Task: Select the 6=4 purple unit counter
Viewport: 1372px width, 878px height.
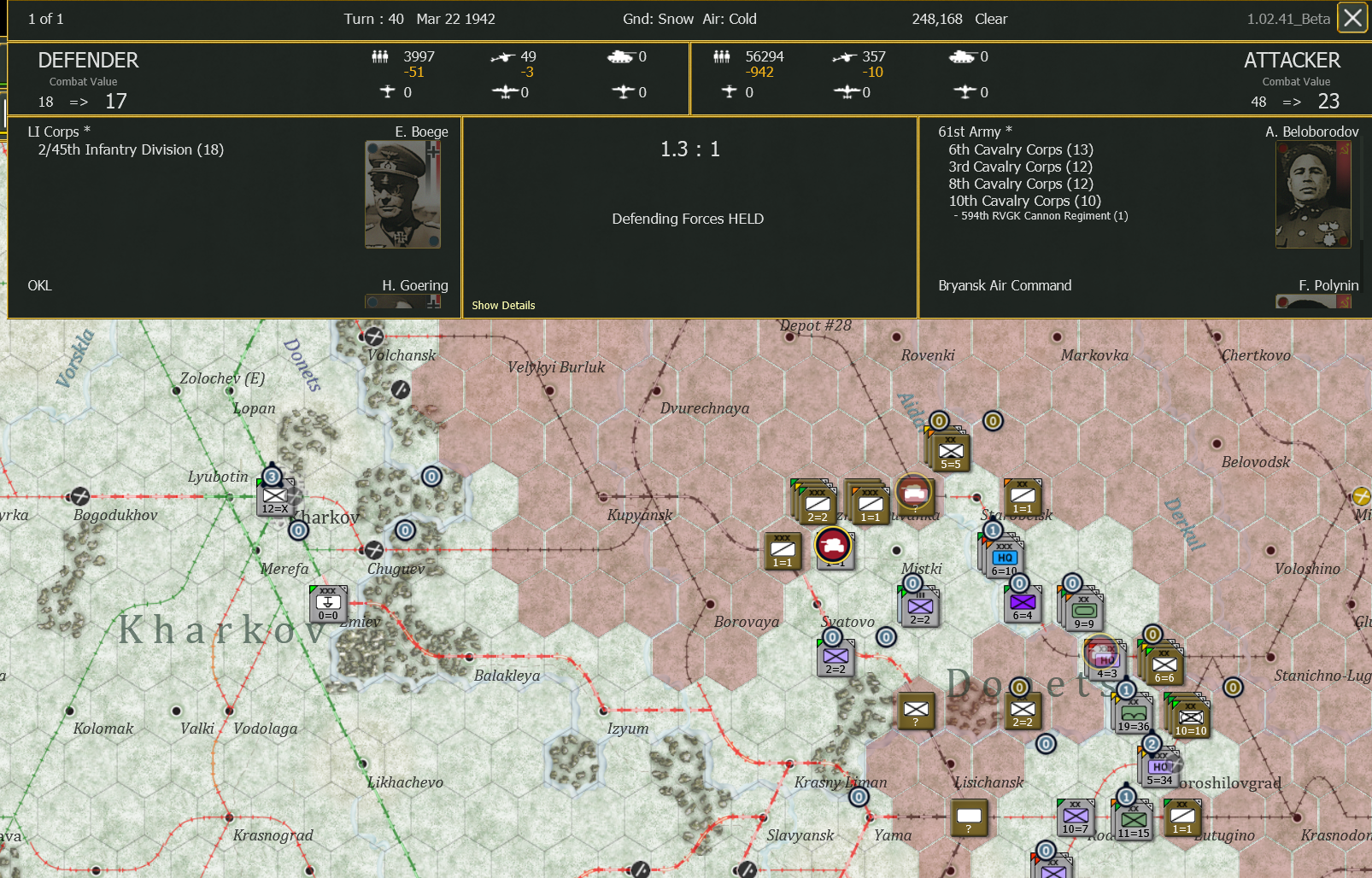Action: click(1023, 605)
